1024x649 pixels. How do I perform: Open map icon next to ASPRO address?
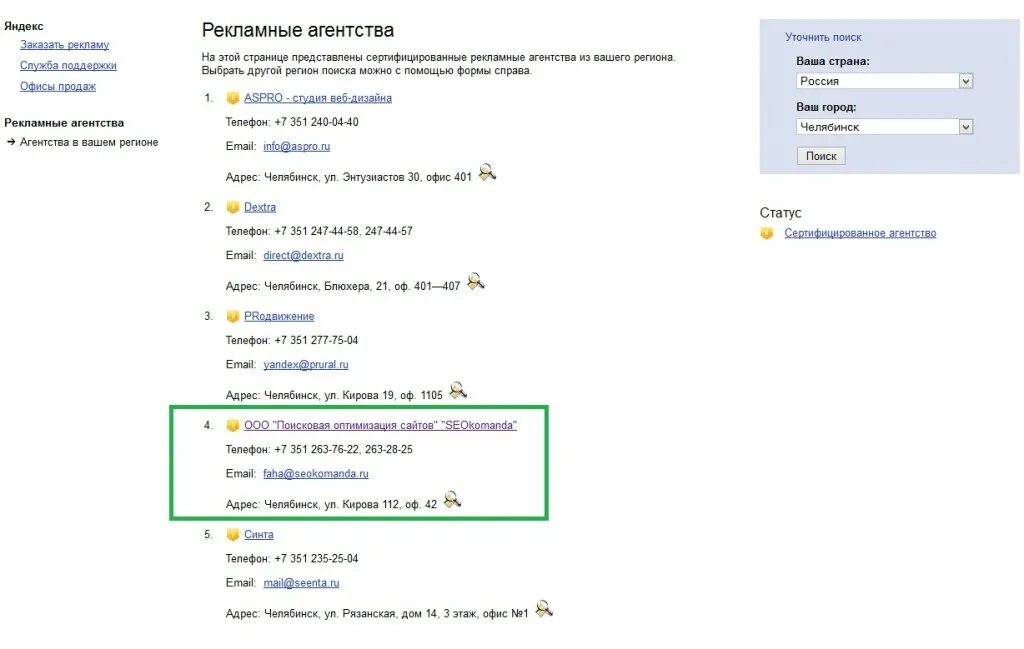487,172
